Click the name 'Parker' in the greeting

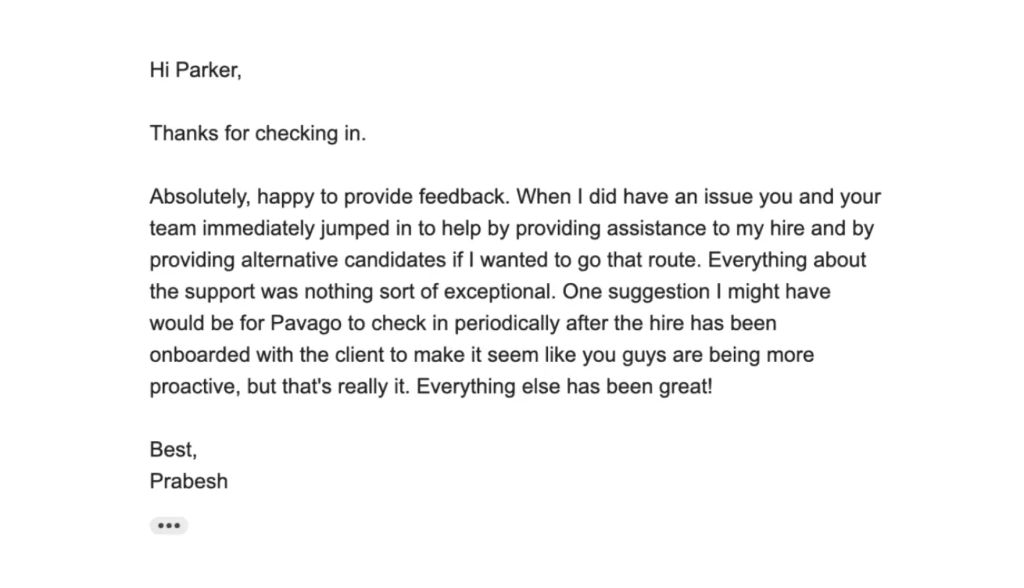(208, 70)
